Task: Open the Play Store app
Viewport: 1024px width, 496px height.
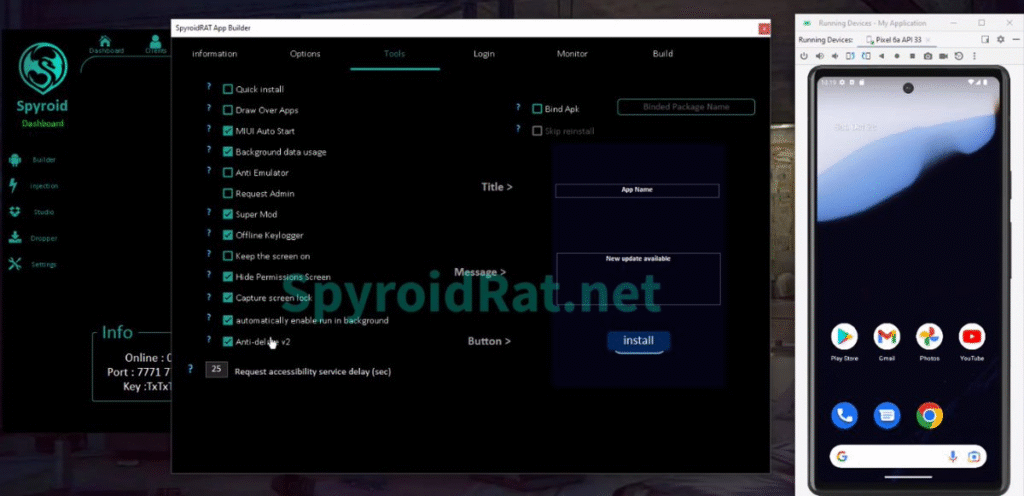Action: tap(845, 337)
